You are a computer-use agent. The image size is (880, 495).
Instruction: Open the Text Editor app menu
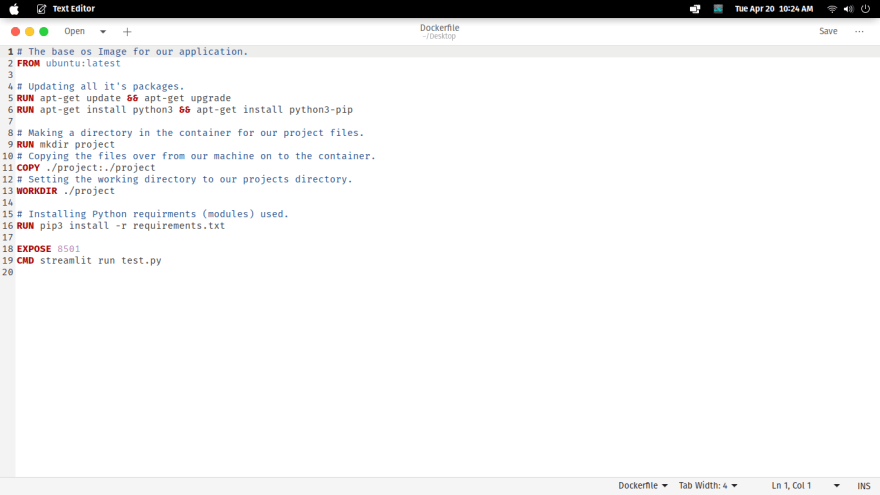(x=74, y=9)
